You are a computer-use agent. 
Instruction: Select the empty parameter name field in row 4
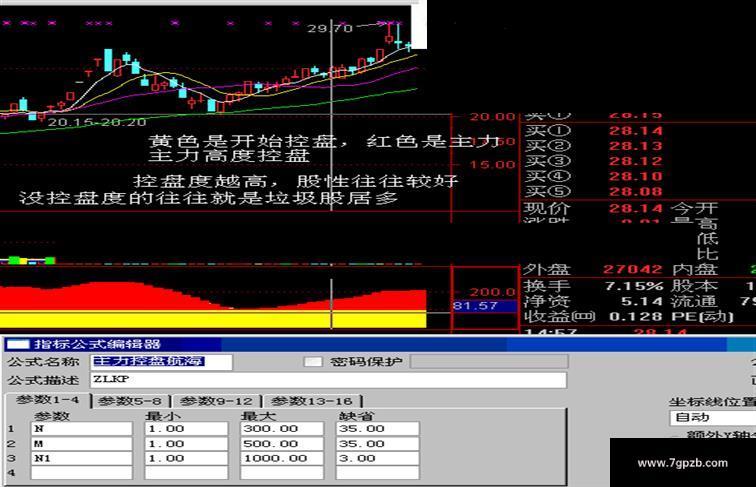(x=81, y=473)
